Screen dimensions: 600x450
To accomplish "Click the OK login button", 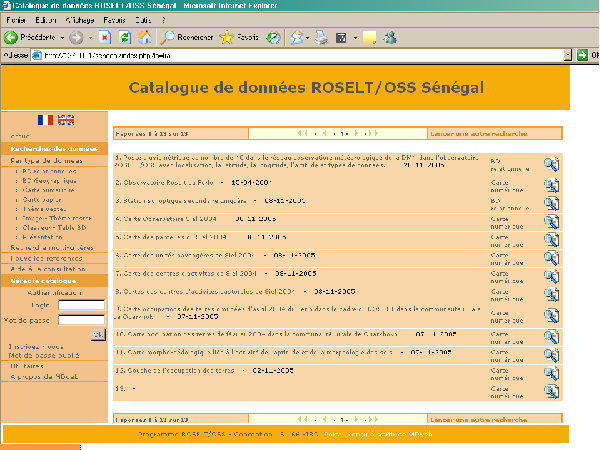I will pyautogui.click(x=98, y=335).
